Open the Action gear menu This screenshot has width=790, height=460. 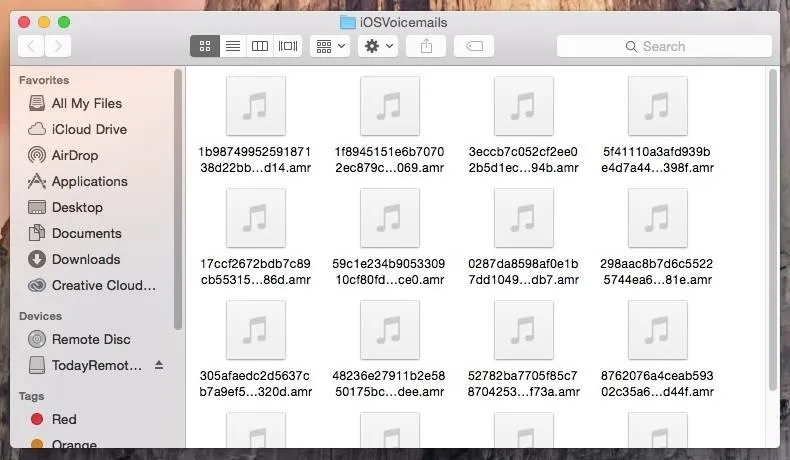point(378,46)
